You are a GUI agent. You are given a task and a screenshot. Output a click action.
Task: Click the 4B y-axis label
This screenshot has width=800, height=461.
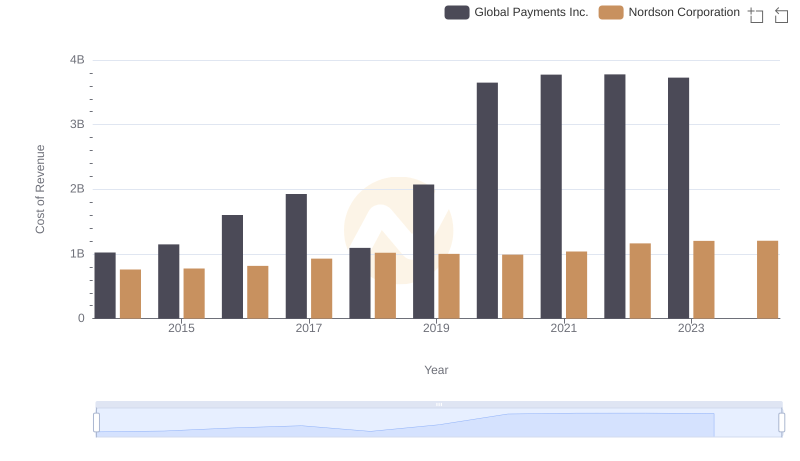click(x=77, y=60)
